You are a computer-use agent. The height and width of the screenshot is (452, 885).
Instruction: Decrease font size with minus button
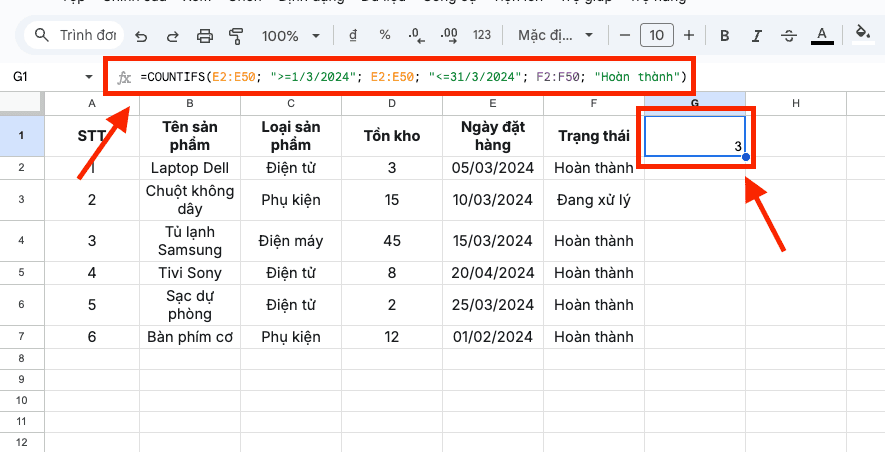coord(625,36)
